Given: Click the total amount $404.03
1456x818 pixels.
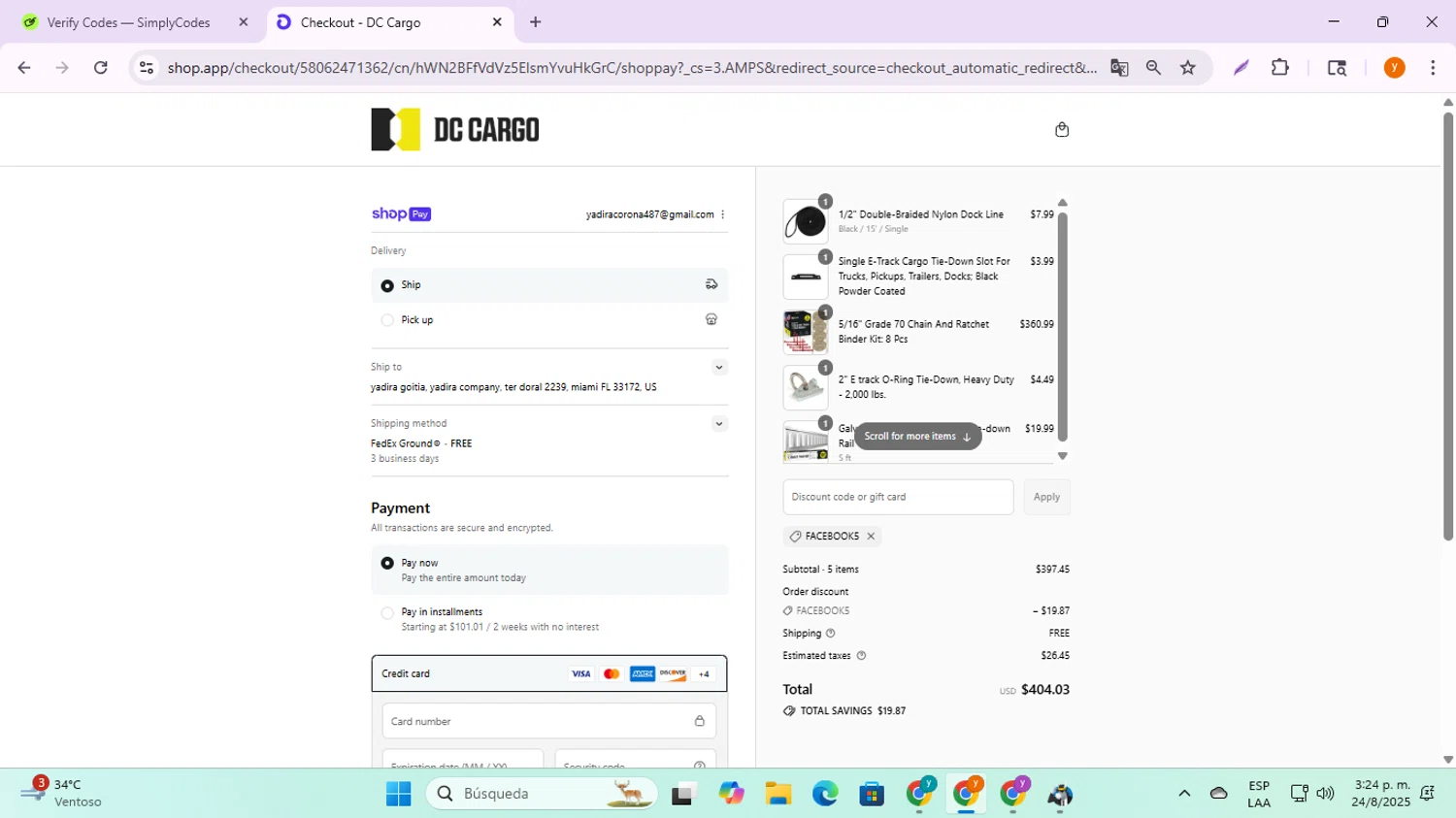Looking at the screenshot, I should [x=1045, y=690].
